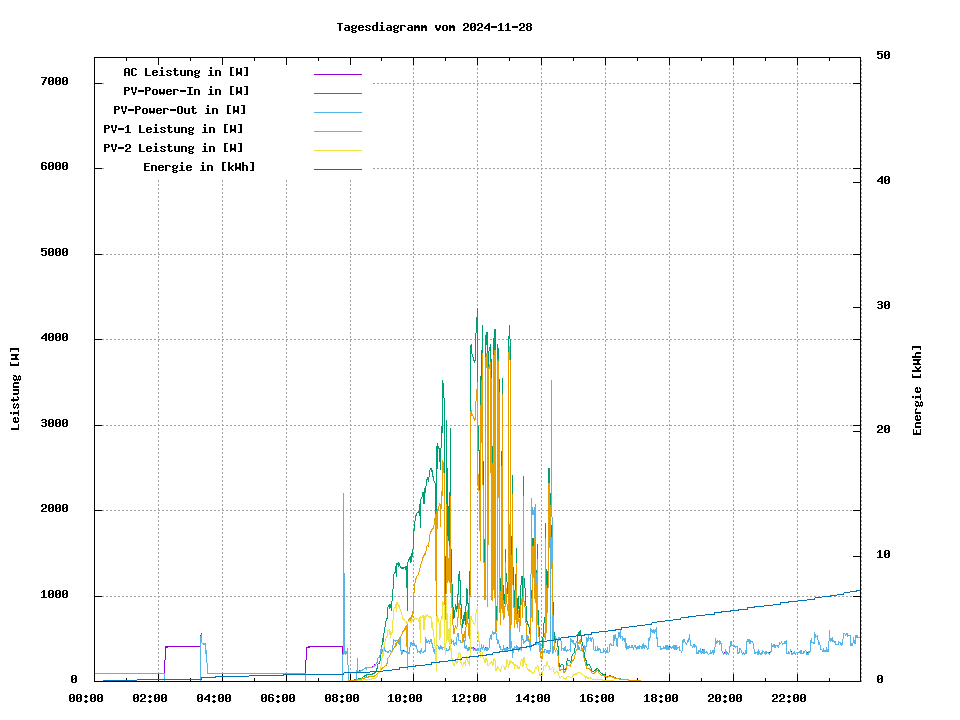
Task: Select the AC Leistung legend label
Action: click(x=186, y=72)
